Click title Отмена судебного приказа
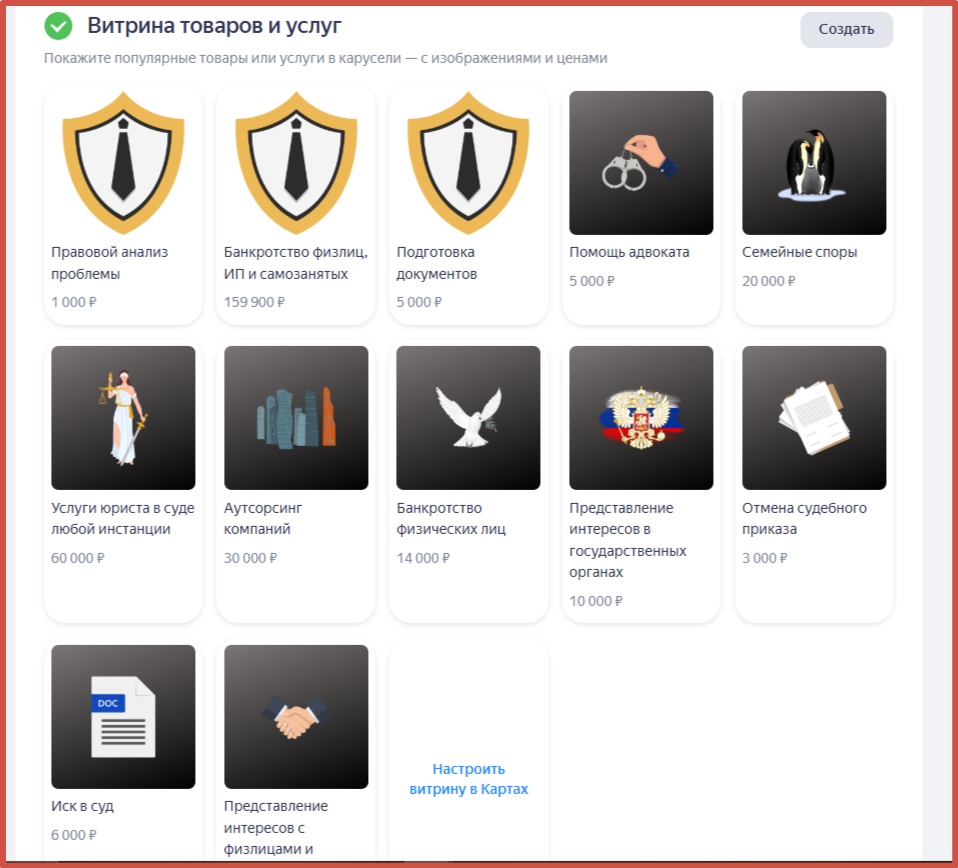This screenshot has width=958, height=868. 804,518
